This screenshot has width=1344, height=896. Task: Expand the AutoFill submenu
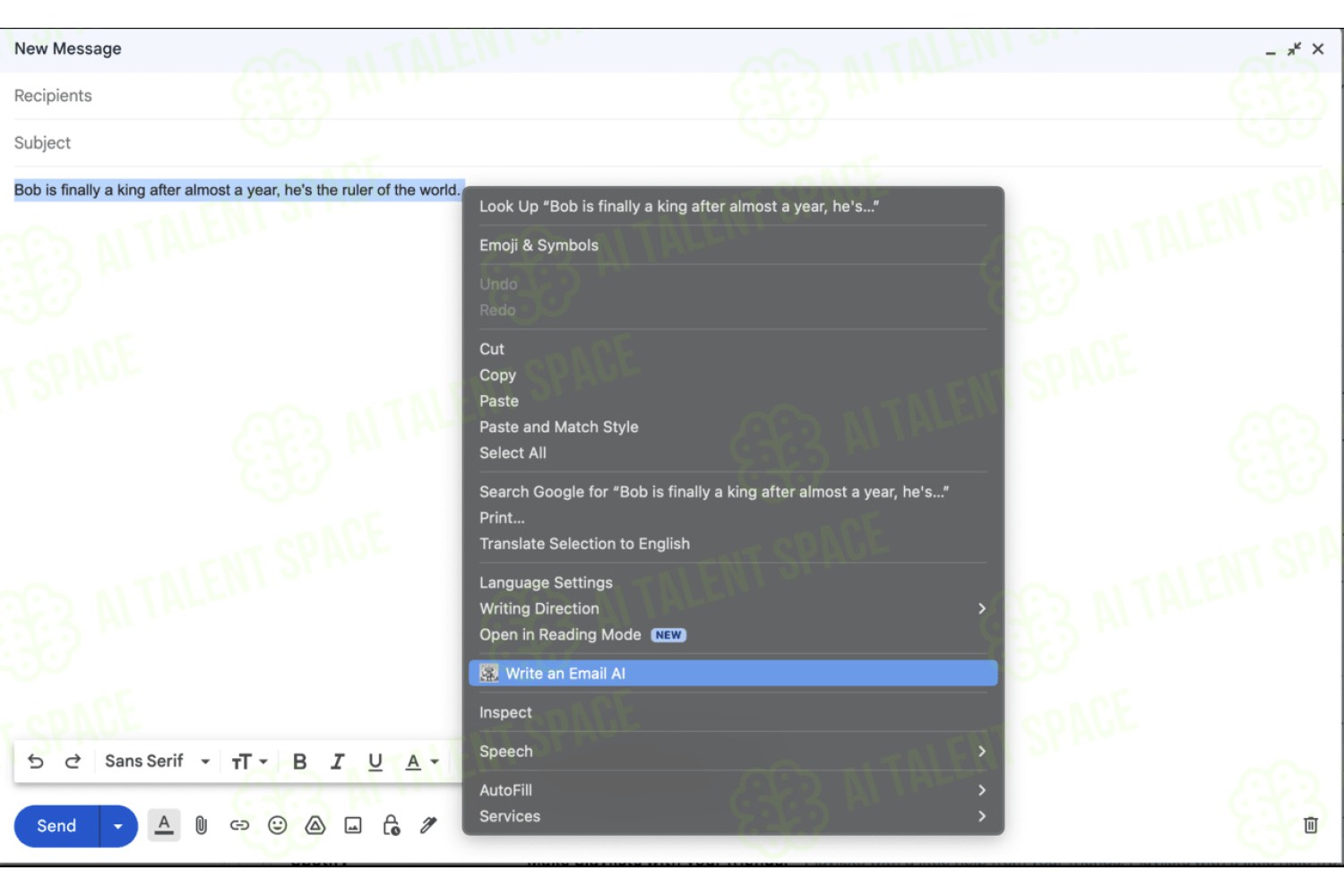pyautogui.click(x=733, y=790)
